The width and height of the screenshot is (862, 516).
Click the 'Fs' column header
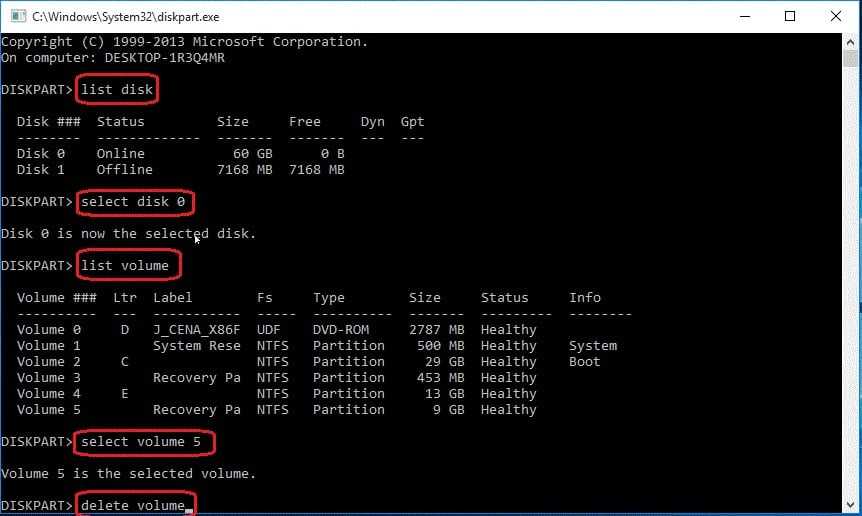(x=264, y=297)
